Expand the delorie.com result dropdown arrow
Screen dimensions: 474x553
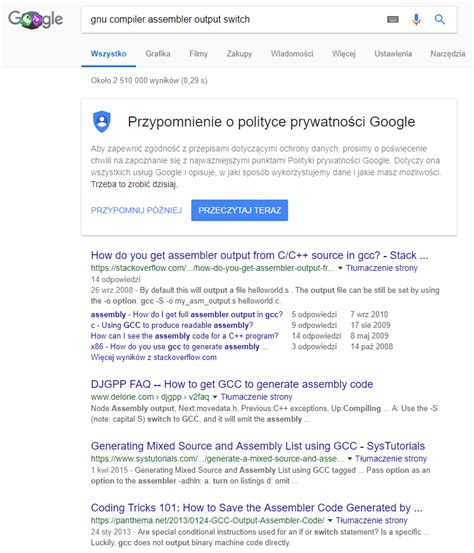point(215,397)
